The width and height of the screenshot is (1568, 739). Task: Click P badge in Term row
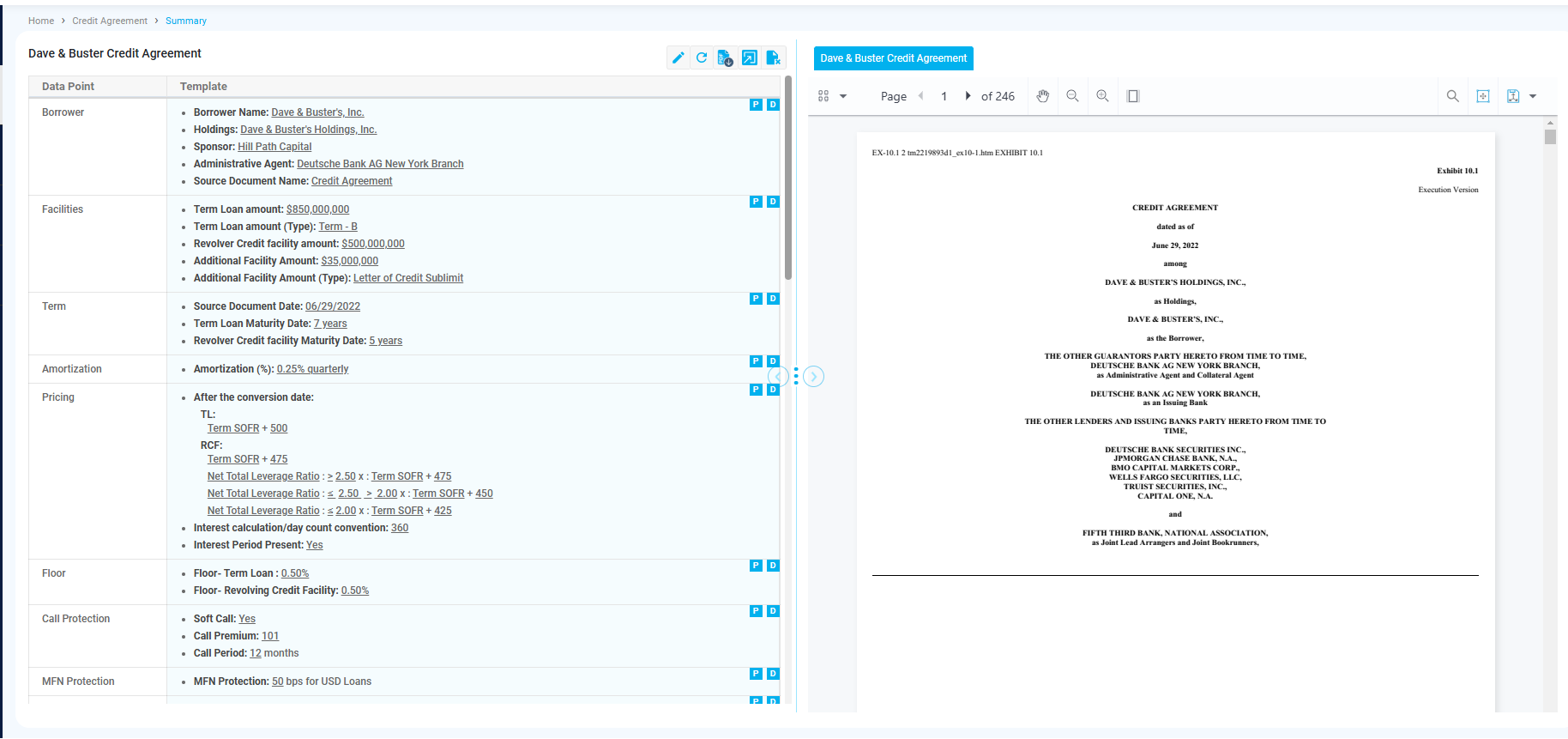point(756,299)
